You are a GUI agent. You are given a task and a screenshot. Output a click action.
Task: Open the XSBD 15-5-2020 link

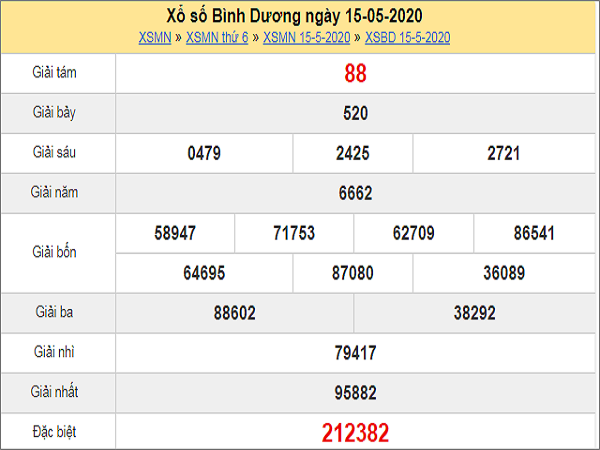click(408, 38)
